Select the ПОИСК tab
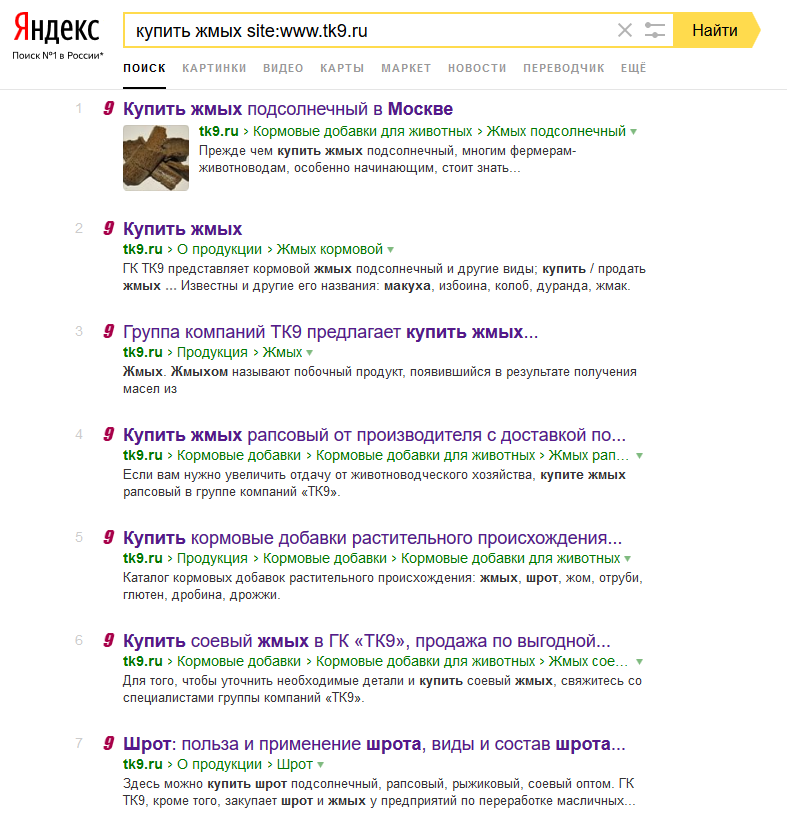 144,68
